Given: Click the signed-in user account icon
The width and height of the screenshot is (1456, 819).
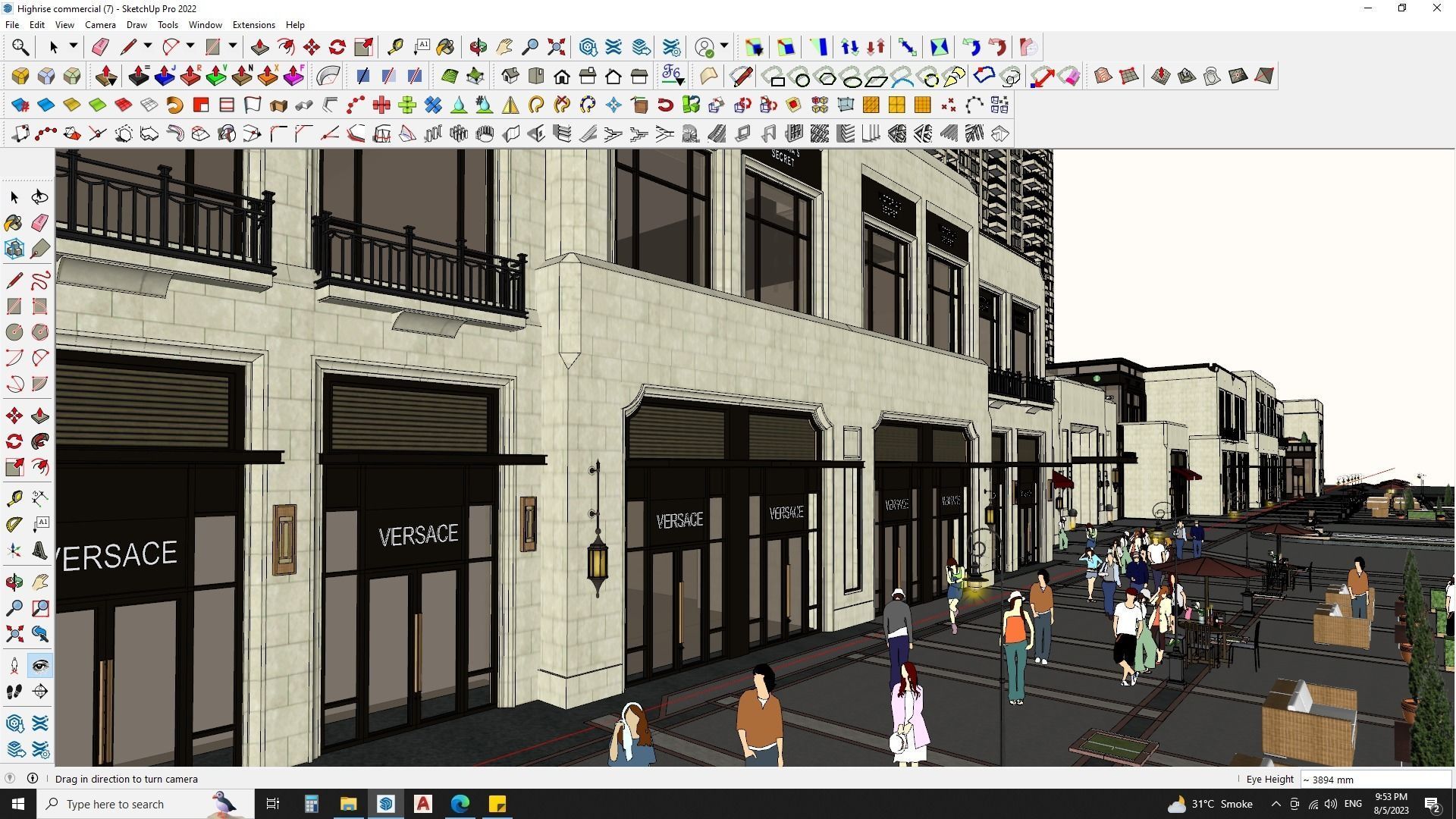Looking at the screenshot, I should tap(704, 48).
